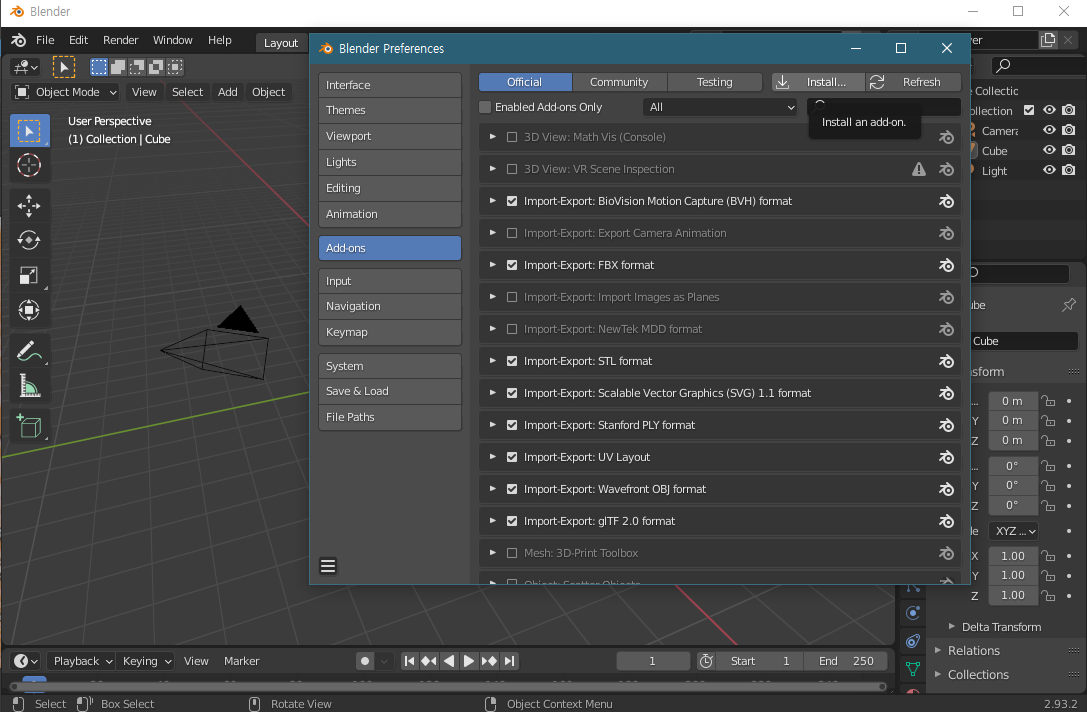Click the Blender icon on glTF 2.0 row

tap(946, 521)
